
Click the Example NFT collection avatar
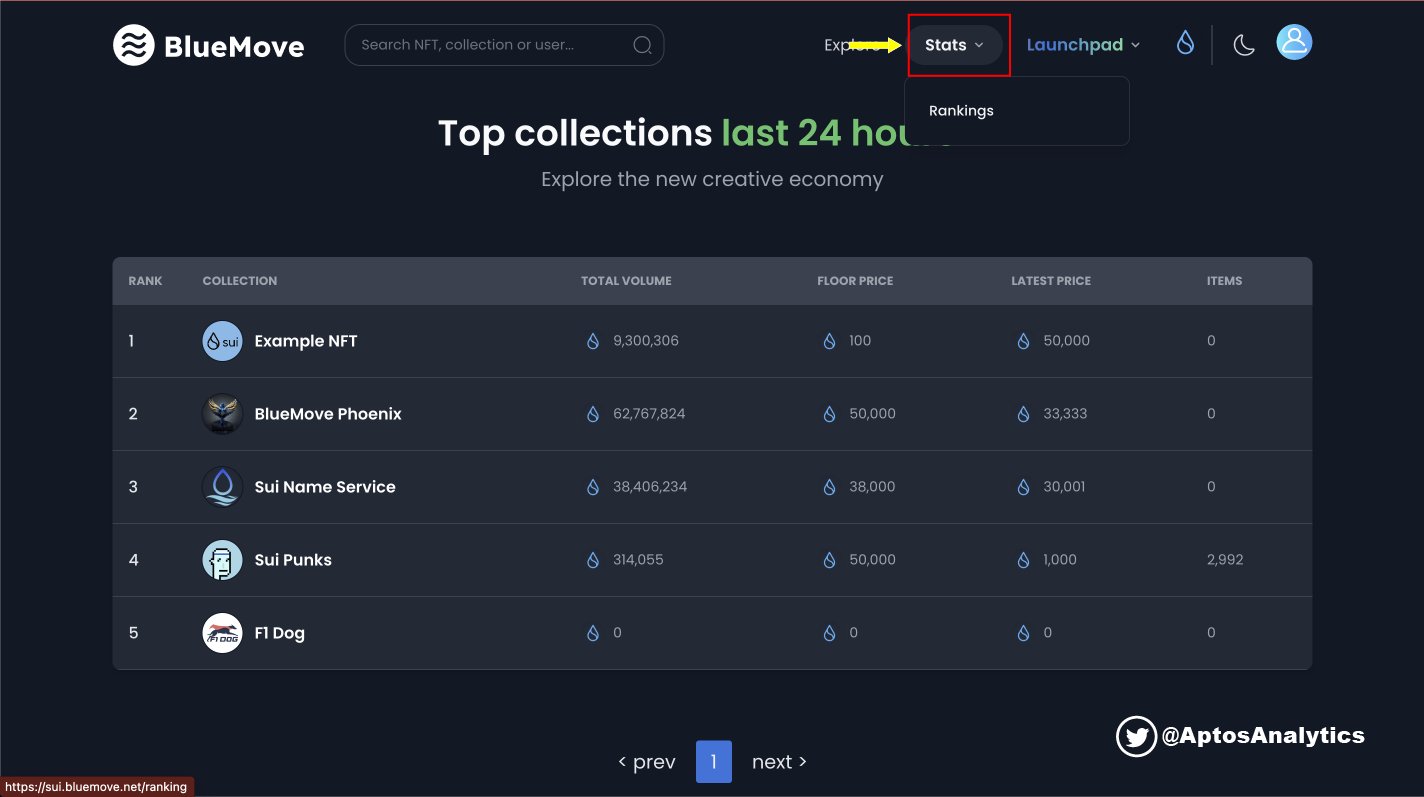pyautogui.click(x=222, y=340)
